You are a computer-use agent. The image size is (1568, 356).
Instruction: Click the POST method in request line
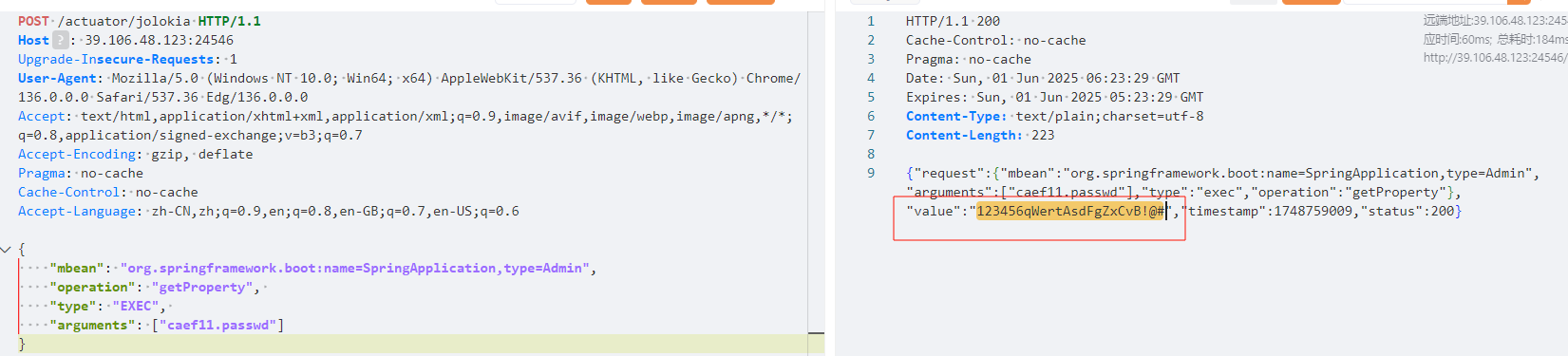(x=33, y=21)
